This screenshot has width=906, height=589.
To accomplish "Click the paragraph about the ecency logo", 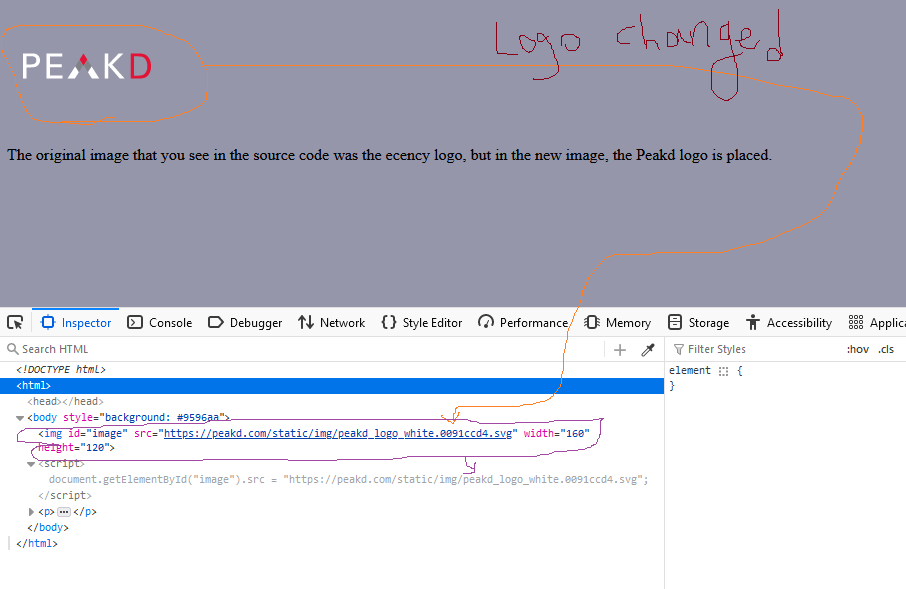I will 389,155.
